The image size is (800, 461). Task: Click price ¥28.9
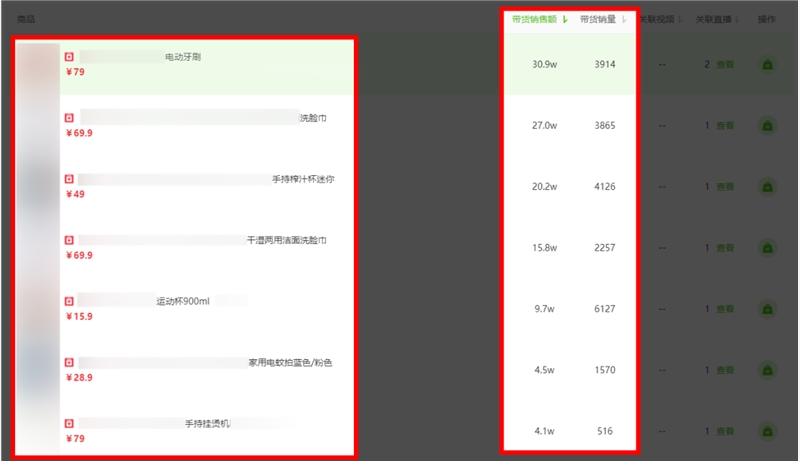(x=79, y=378)
